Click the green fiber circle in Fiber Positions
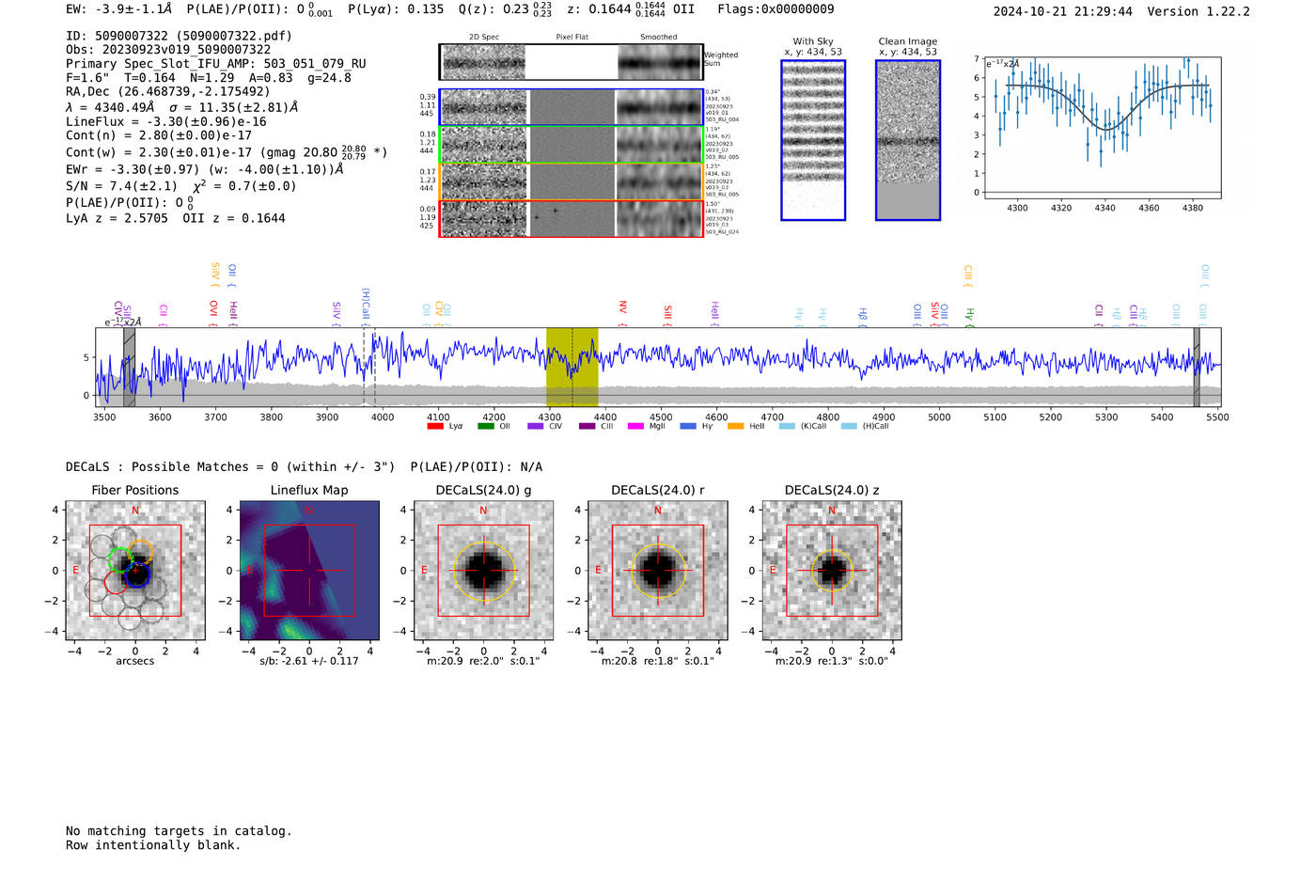This screenshot has width=1316, height=896. [120, 559]
